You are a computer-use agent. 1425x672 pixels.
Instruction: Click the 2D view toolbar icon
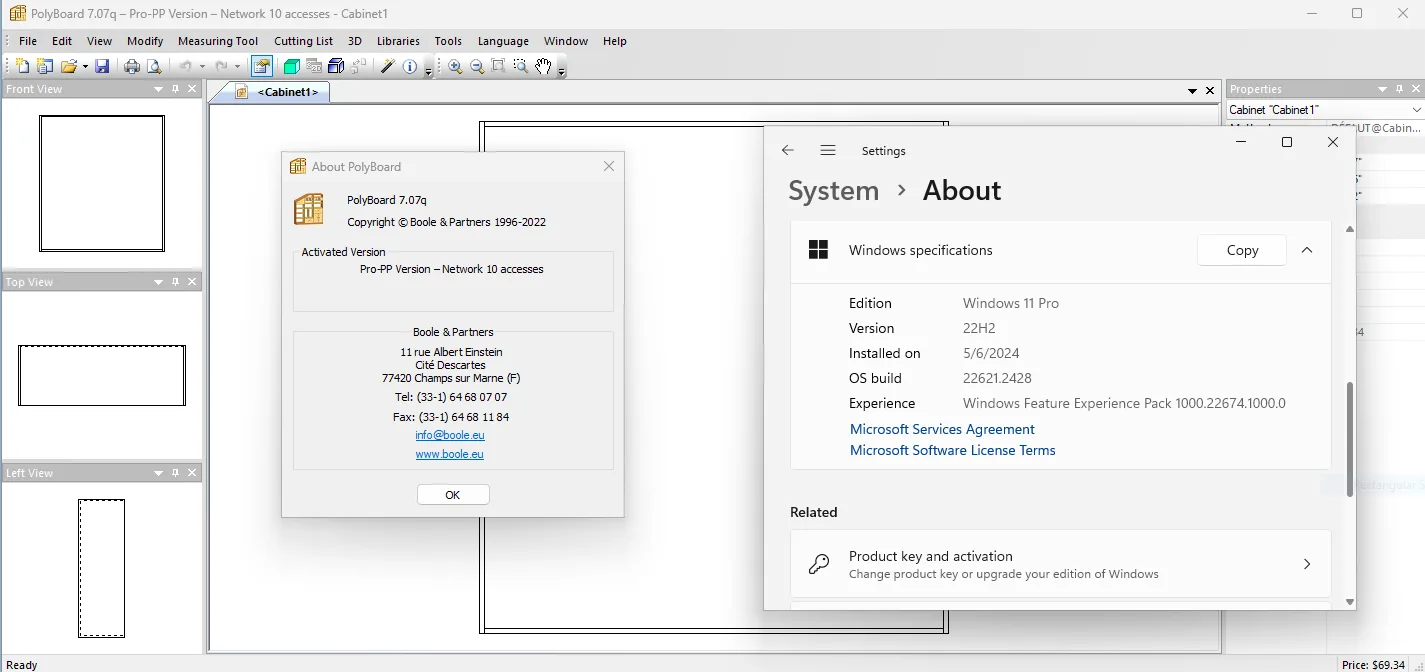[314, 66]
